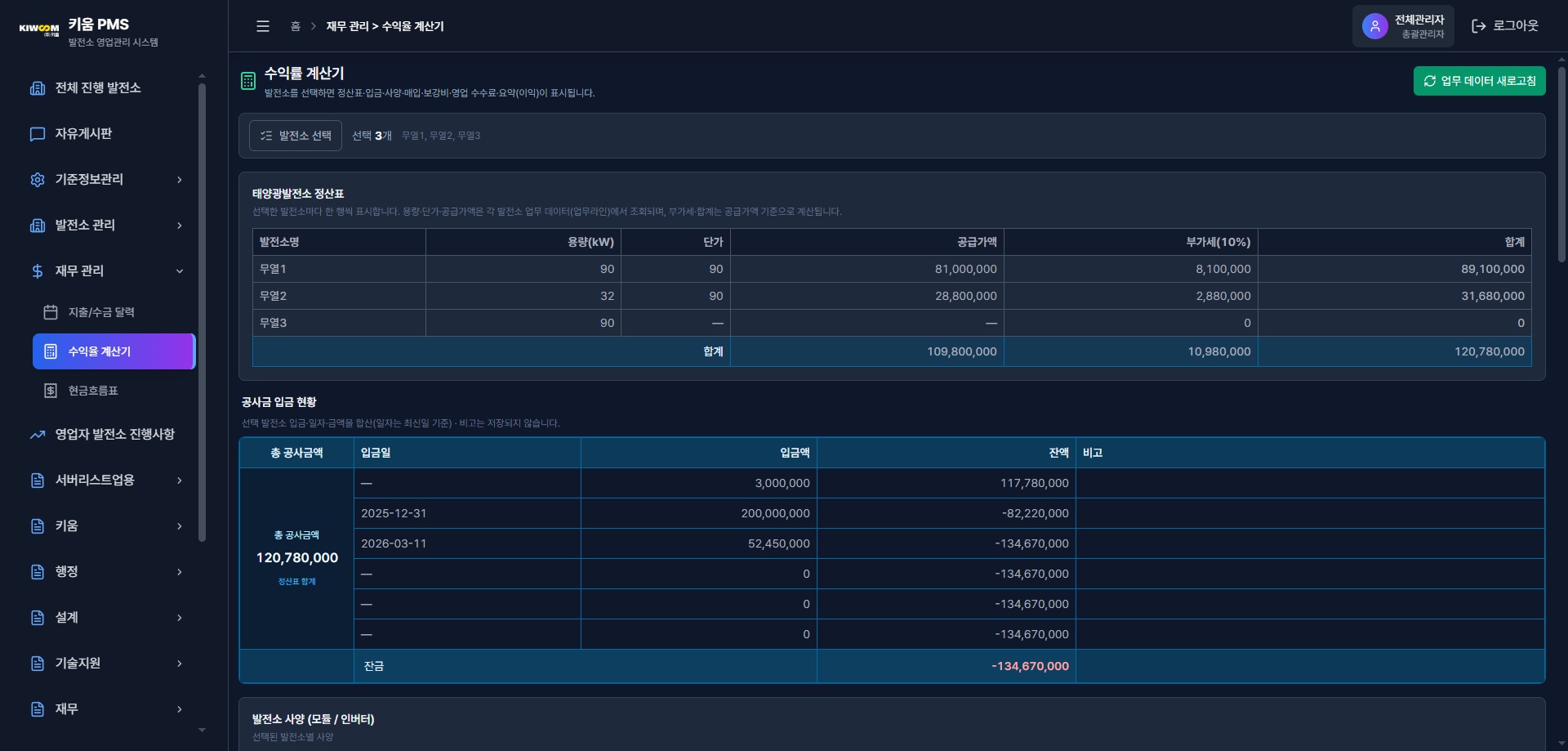Click 홈 breadcrumb link

click(x=296, y=26)
